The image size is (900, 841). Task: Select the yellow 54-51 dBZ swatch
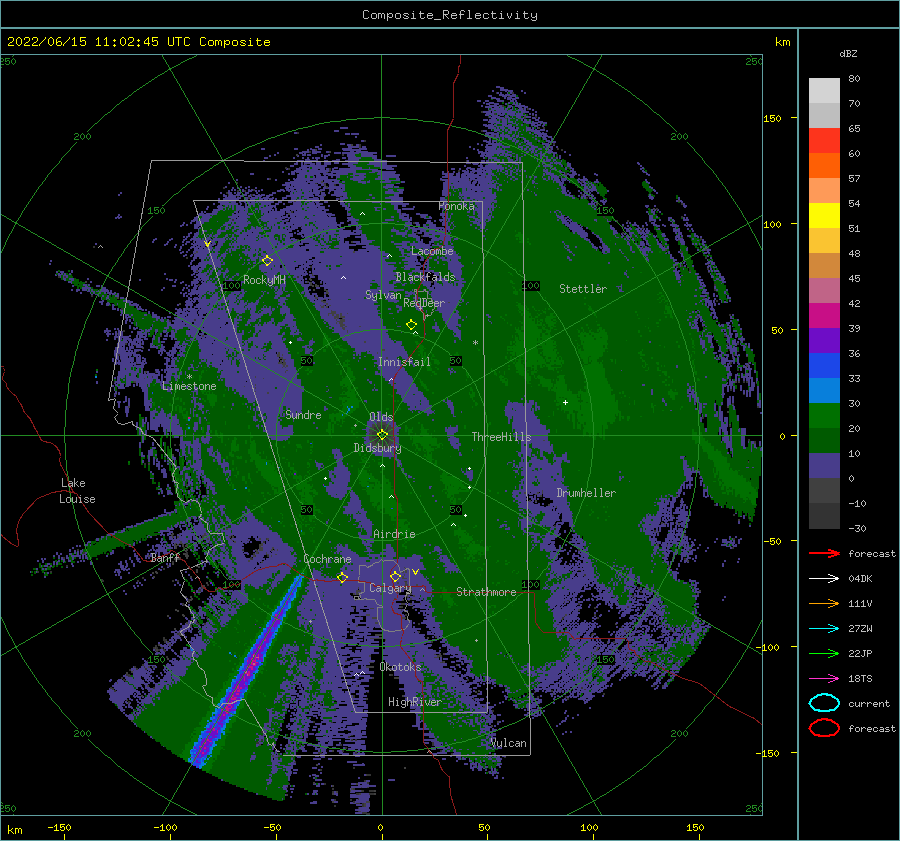(x=824, y=215)
